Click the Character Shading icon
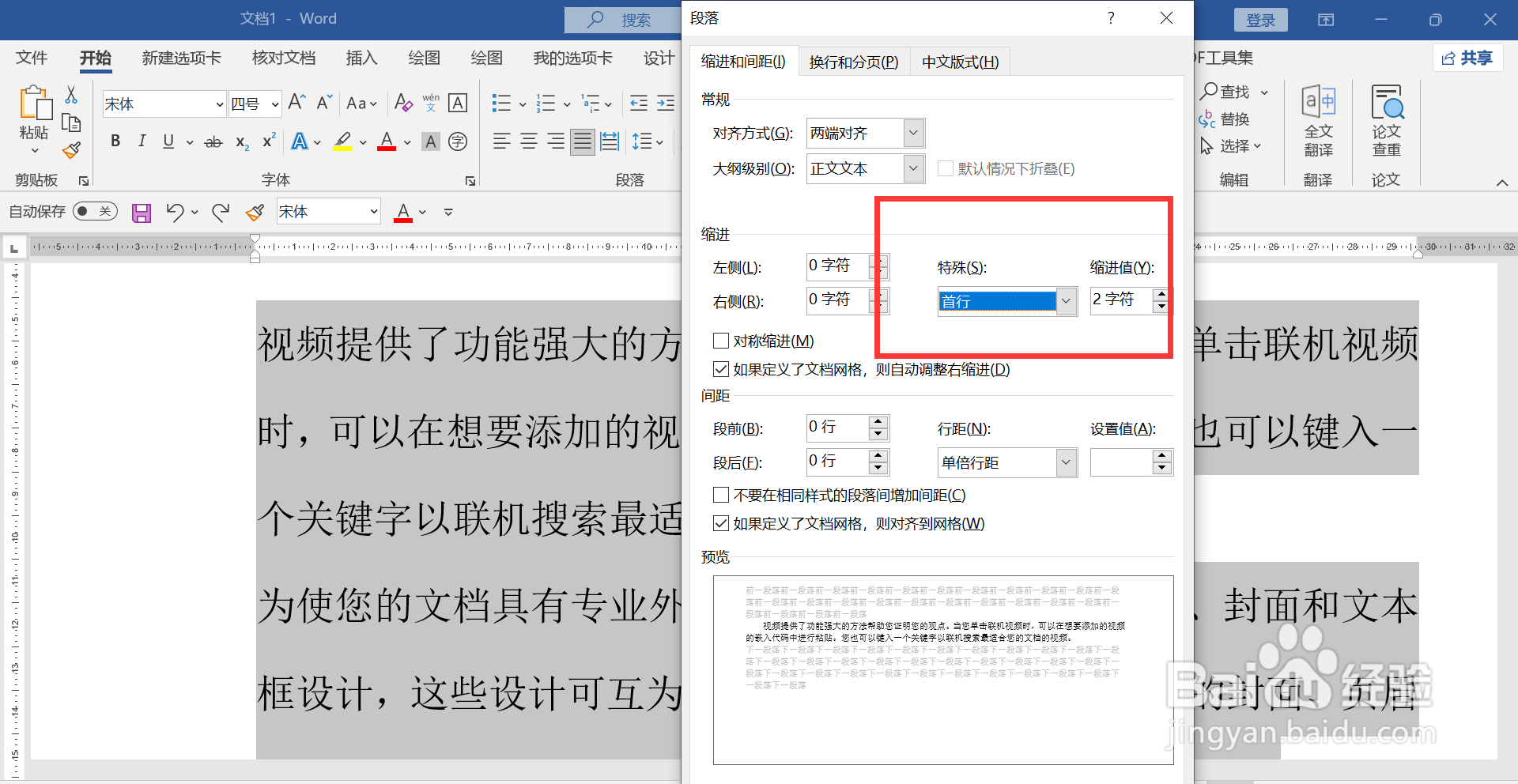This screenshot has height=784, width=1518. 431,142
